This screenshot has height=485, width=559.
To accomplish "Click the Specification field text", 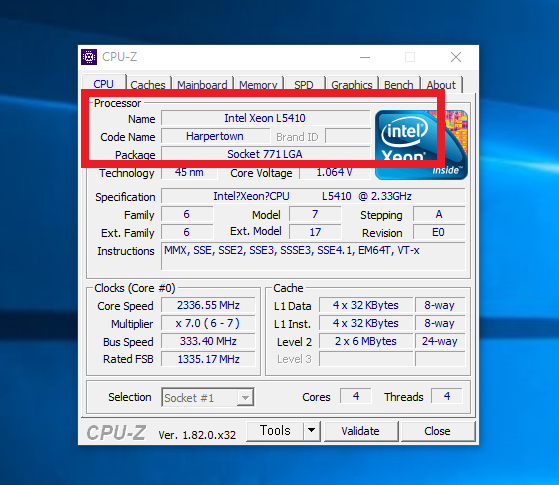I will pos(313,196).
